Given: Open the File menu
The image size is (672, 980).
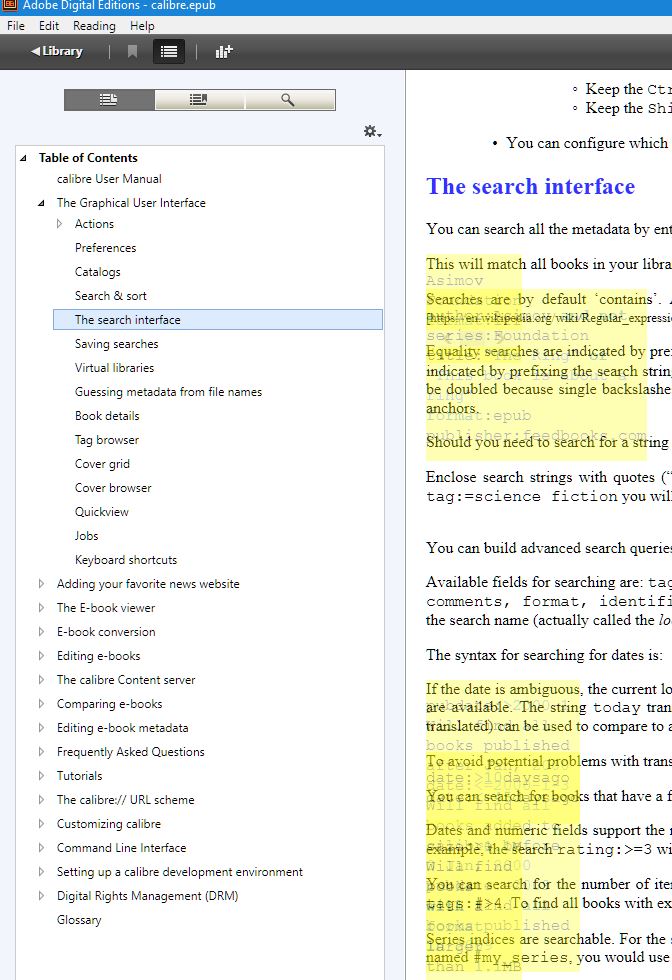Looking at the screenshot, I should coord(16,26).
